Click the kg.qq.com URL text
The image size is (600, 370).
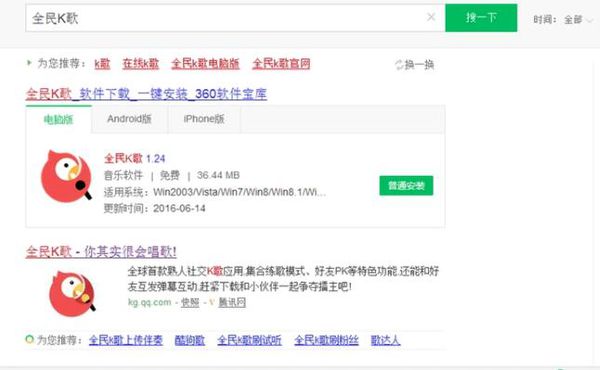[x=150, y=302]
